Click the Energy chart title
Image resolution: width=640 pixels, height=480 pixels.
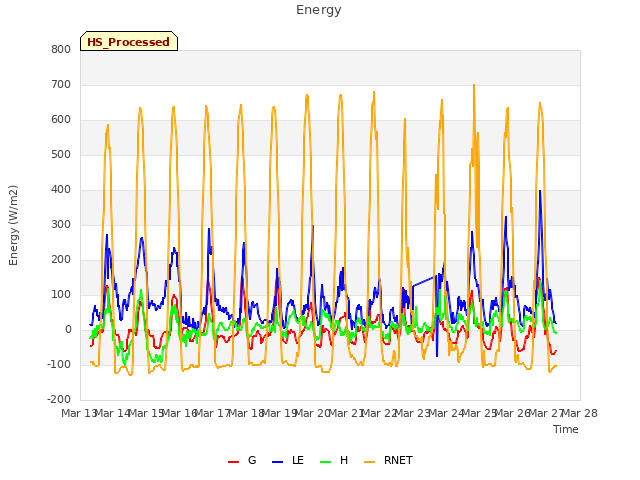[x=319, y=10]
